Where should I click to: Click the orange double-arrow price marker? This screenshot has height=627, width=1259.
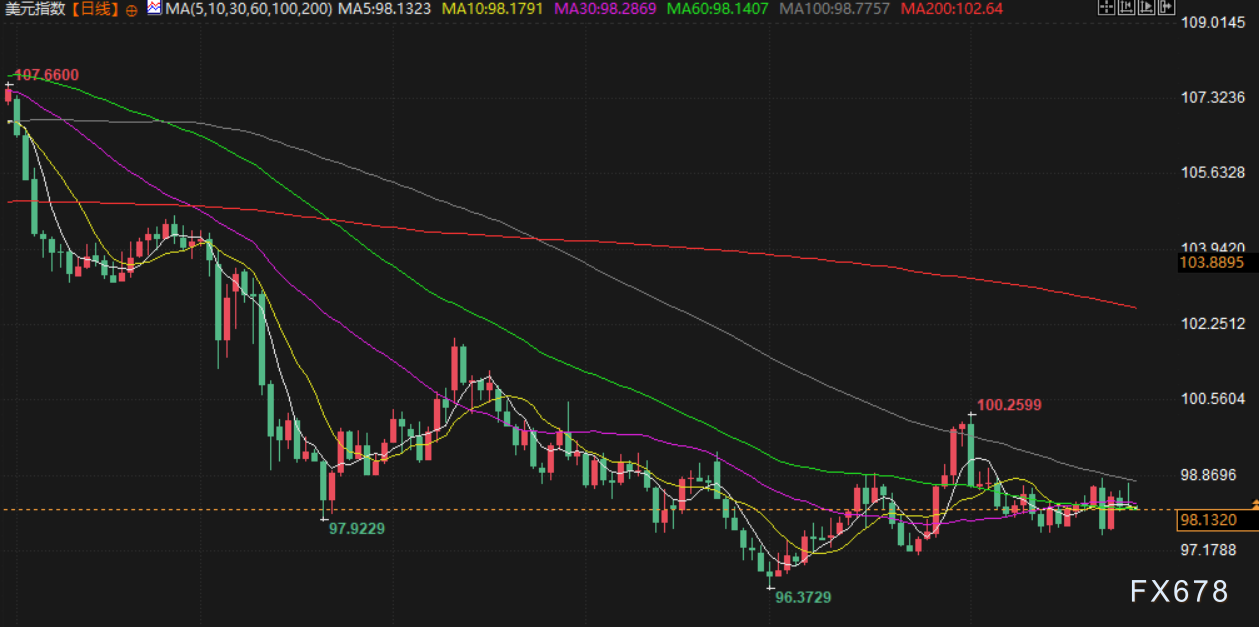1254,503
